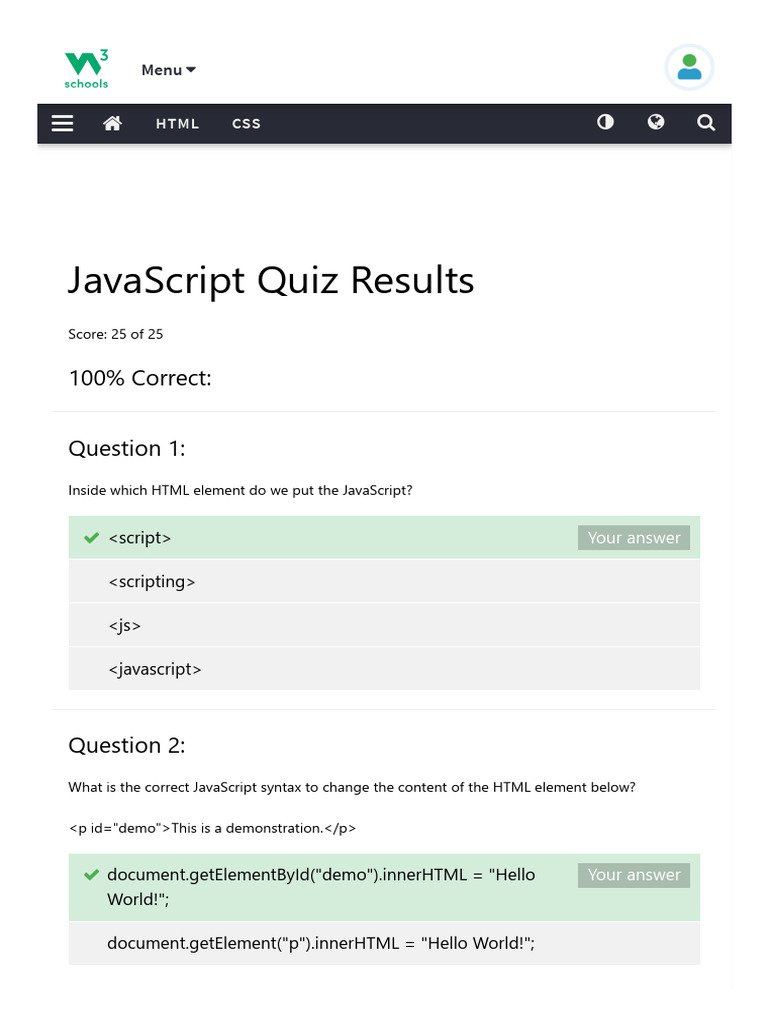Click "Your answer" badge on Question 2
This screenshot has width=768, height=1024.
tap(633, 875)
